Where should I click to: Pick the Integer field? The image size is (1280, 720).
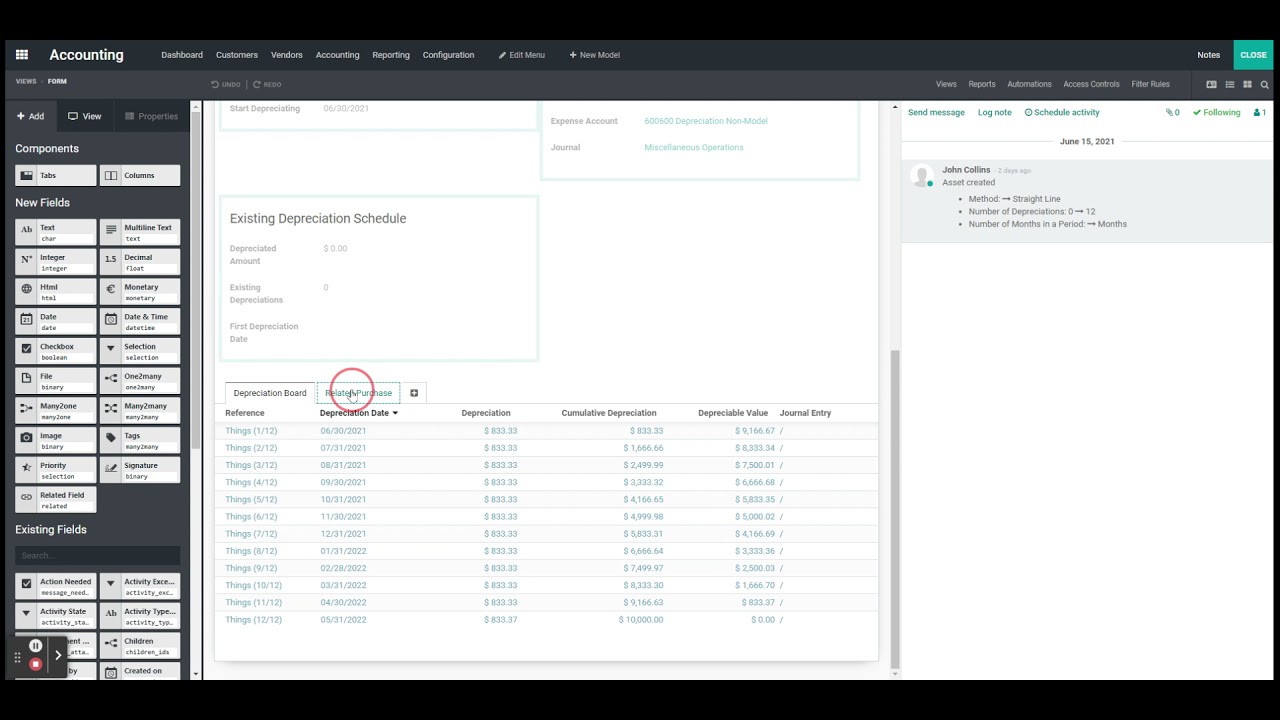coord(56,262)
